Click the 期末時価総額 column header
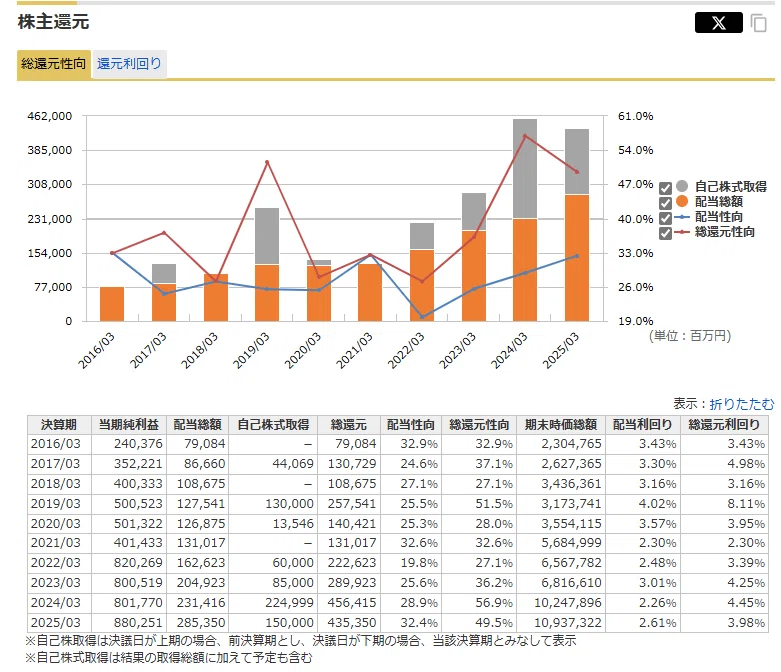The width and height of the screenshot is (781, 672). (x=561, y=425)
